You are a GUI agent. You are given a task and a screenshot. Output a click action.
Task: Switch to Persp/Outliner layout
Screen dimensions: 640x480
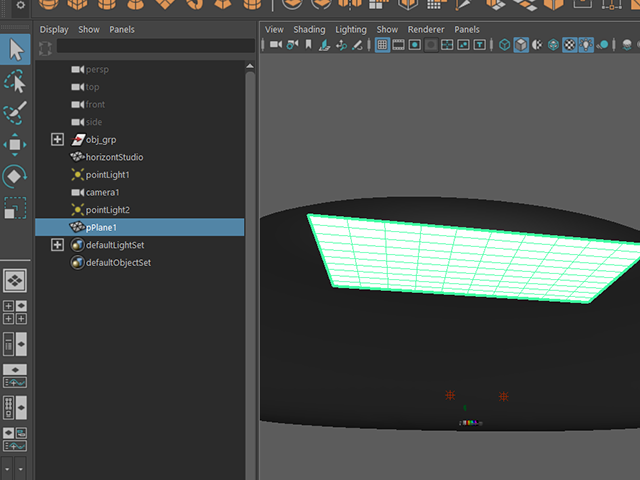(15, 344)
